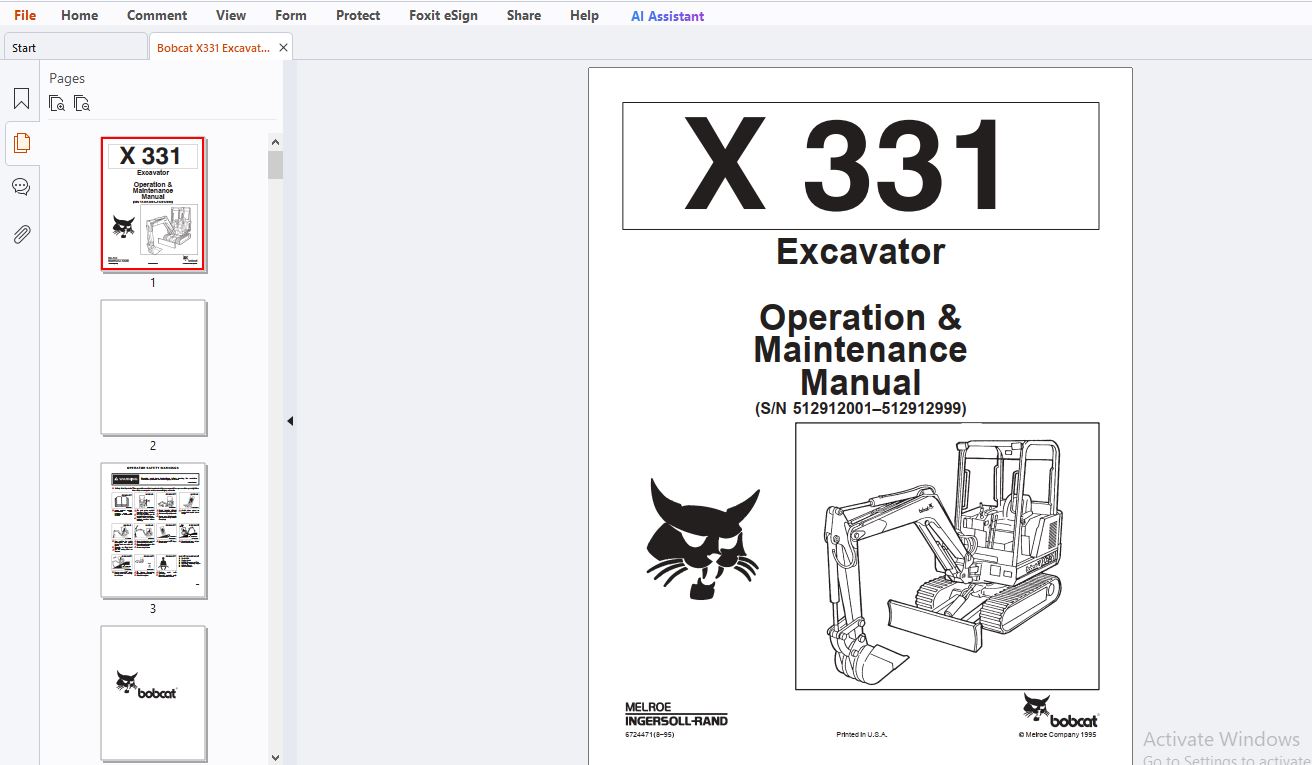
Task: Toggle the Pages thumbnail panel icon
Action: coord(21,143)
